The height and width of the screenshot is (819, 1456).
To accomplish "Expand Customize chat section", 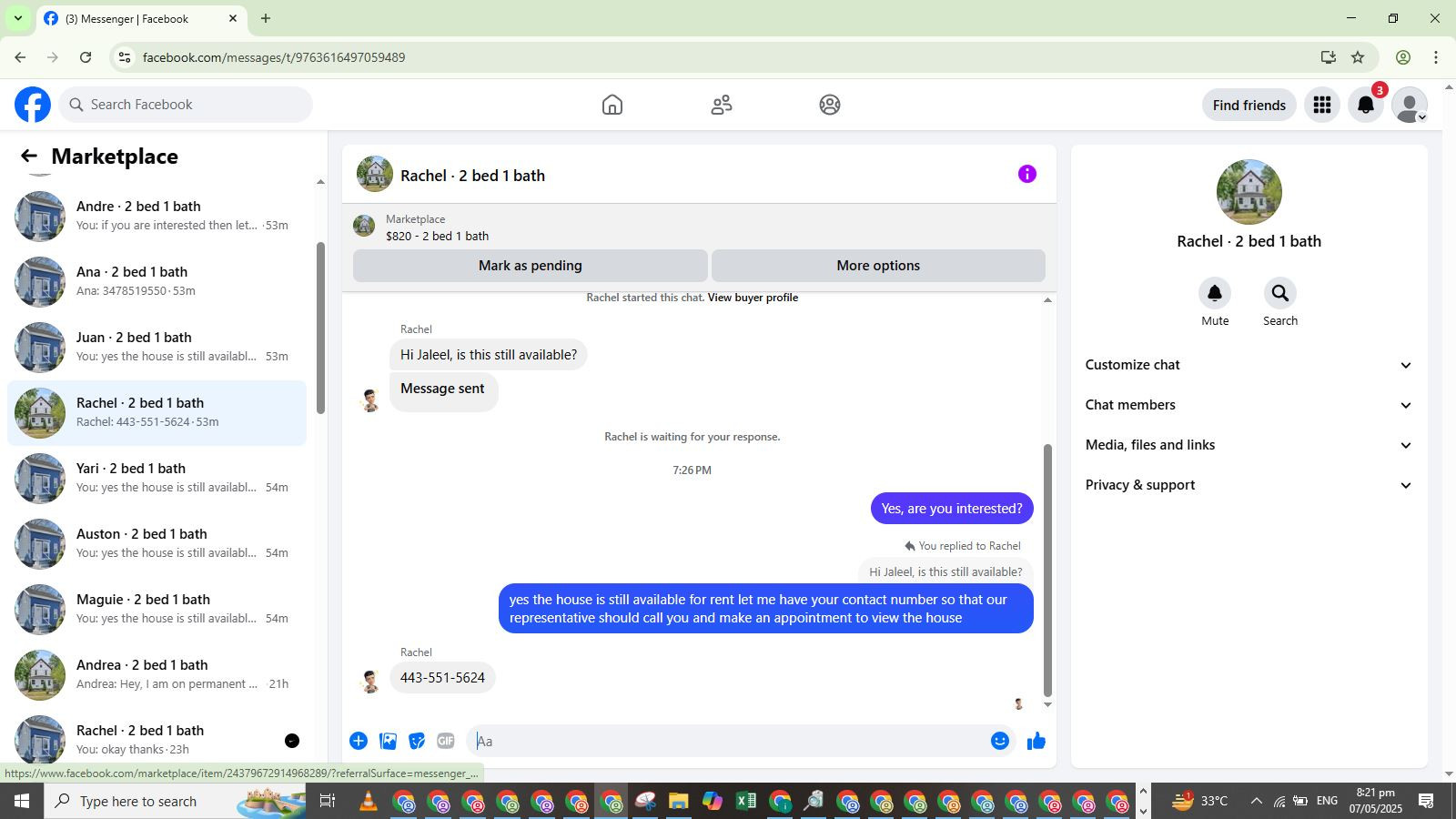I will tap(1249, 365).
